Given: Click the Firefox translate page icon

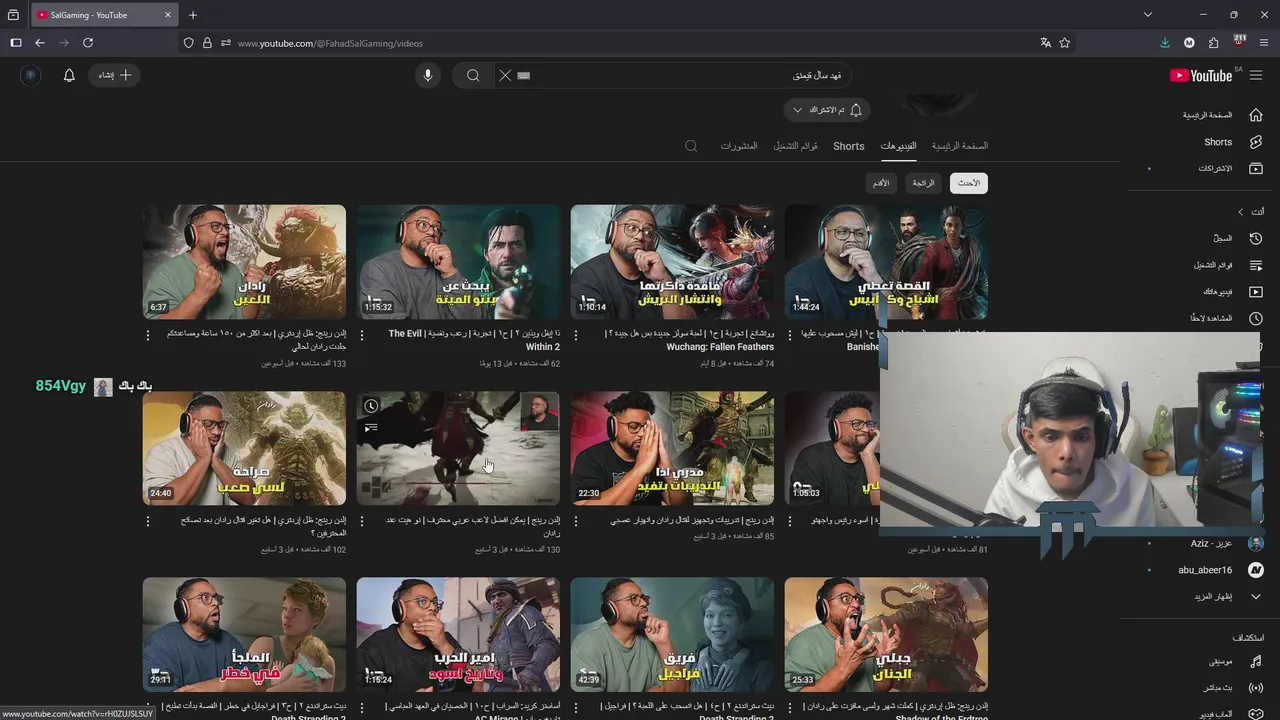Looking at the screenshot, I should (1045, 43).
